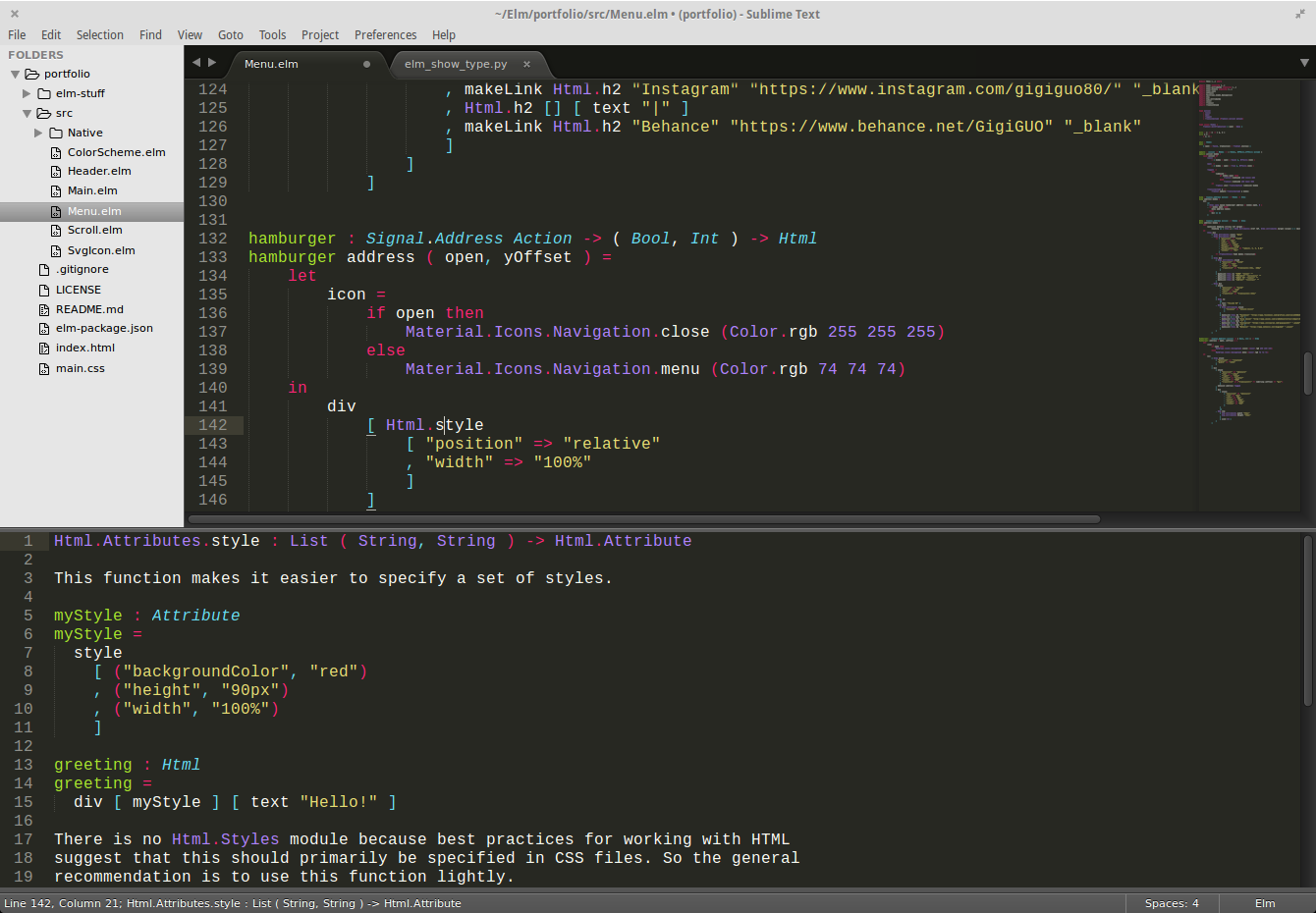Expand the elm-stuff folder

pos(27,93)
